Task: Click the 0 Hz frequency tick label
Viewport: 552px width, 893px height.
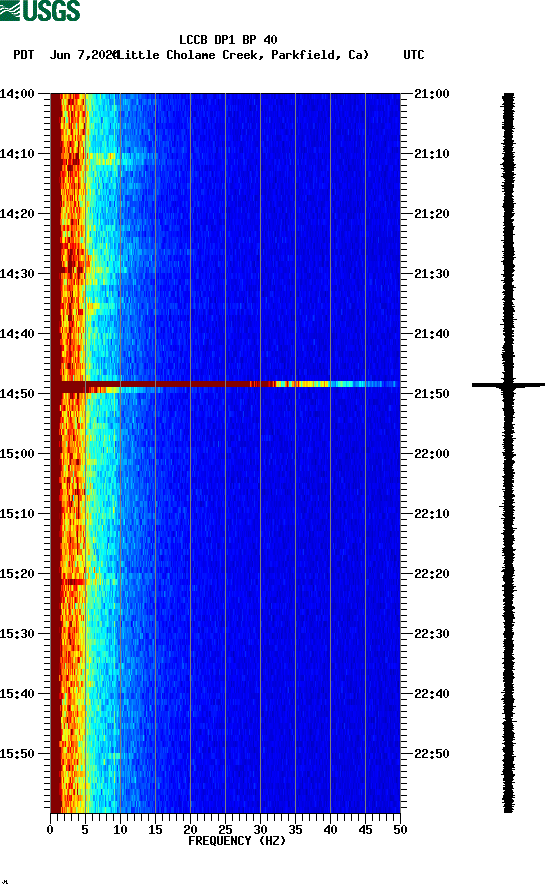Action: click(50, 830)
